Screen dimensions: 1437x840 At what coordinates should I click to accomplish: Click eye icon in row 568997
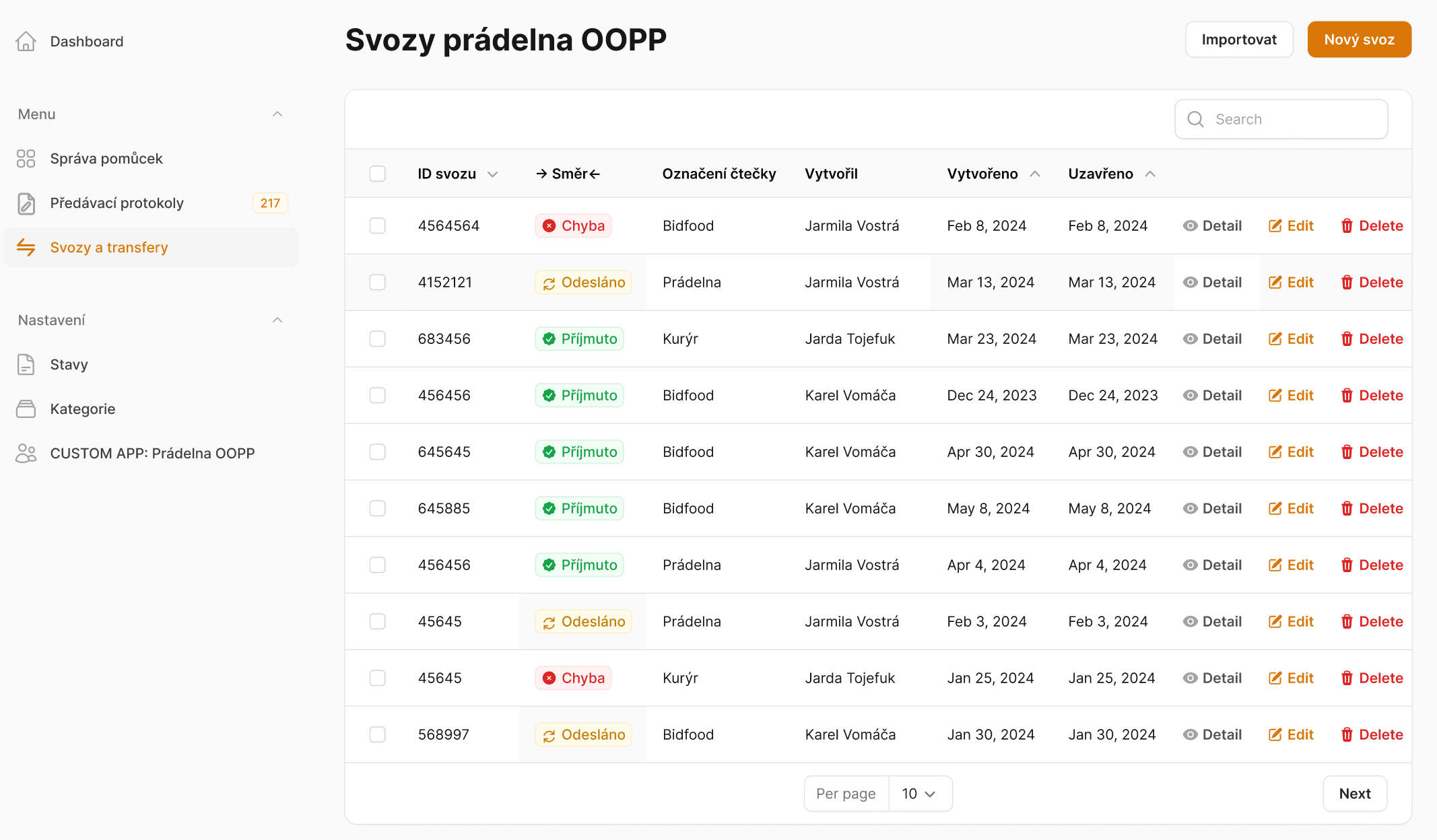(x=1190, y=734)
